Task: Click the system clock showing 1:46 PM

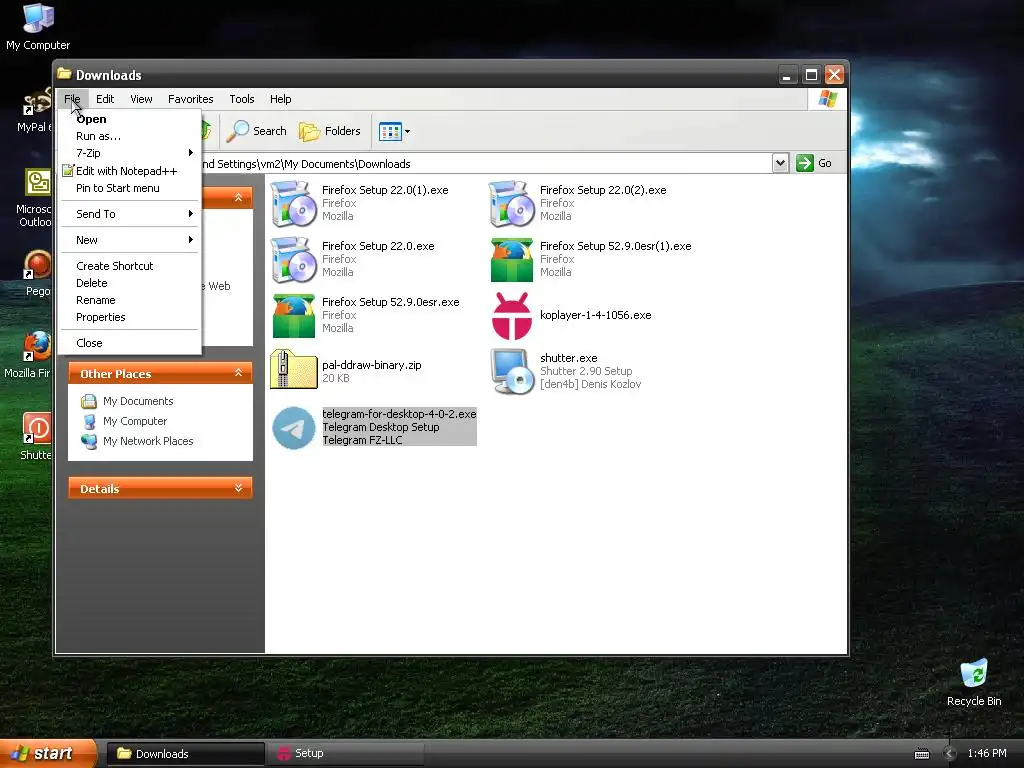Action: point(987,754)
